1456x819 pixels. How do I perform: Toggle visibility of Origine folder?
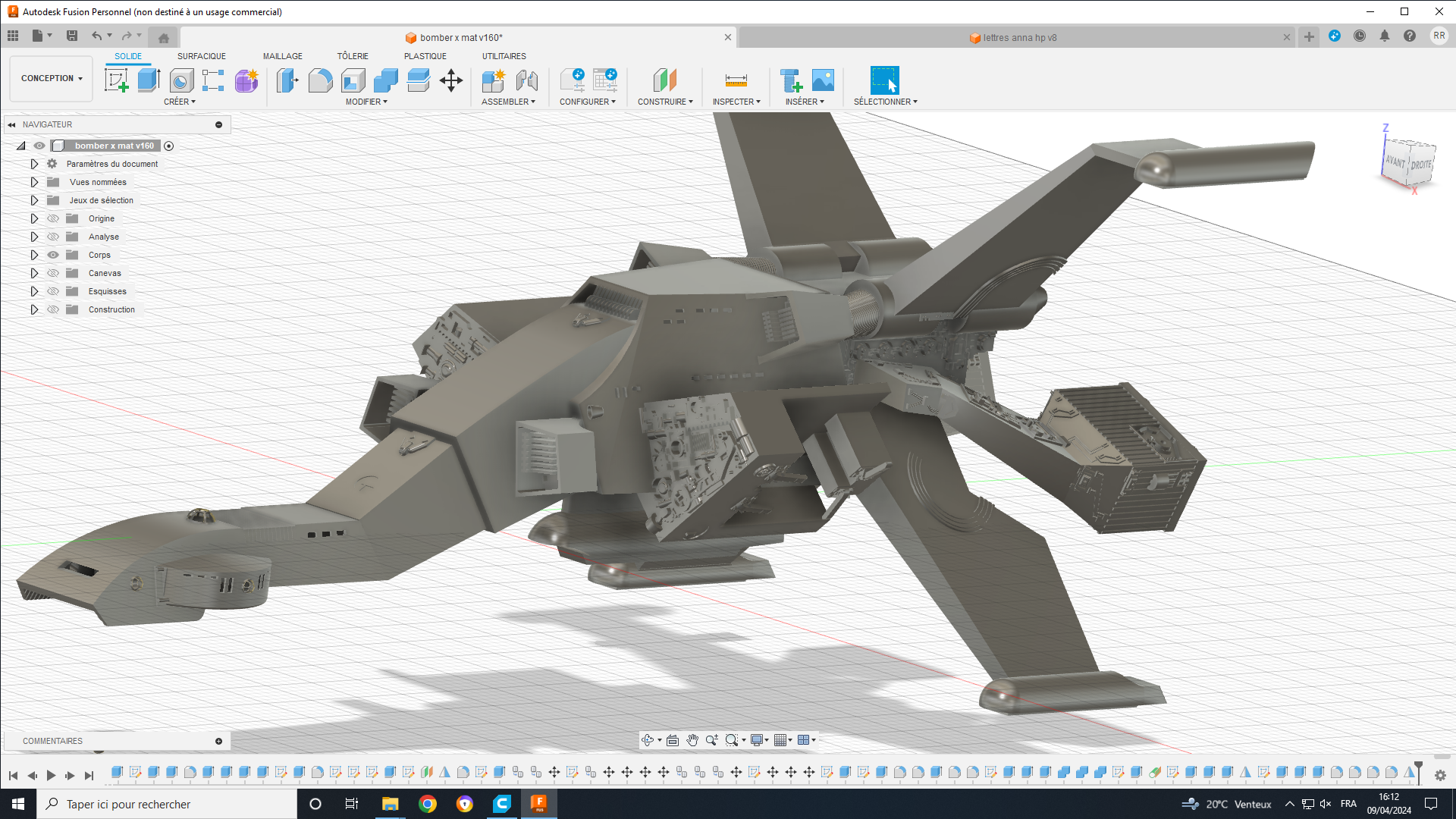coord(53,218)
